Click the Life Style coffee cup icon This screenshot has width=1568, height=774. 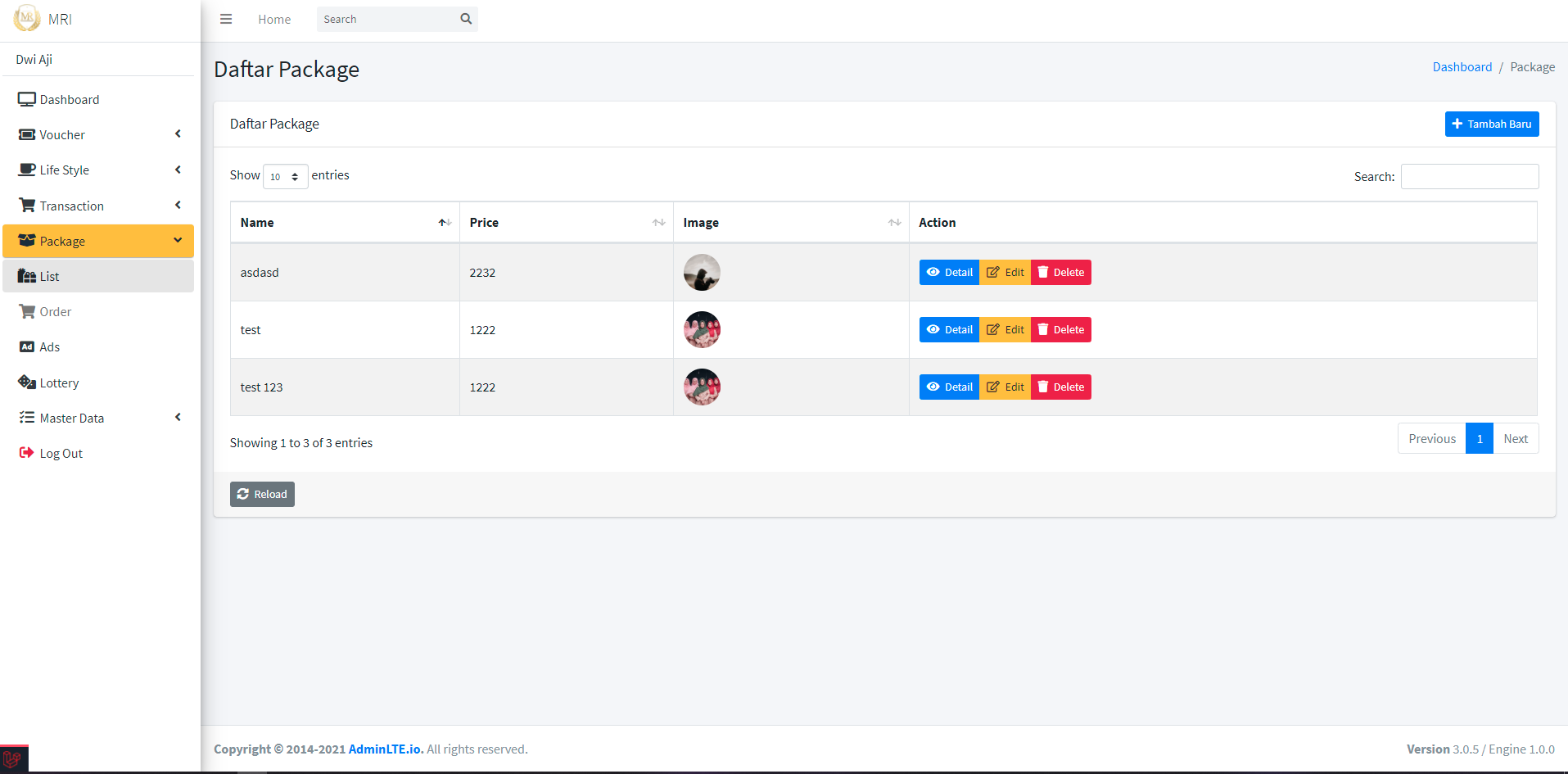click(x=27, y=170)
